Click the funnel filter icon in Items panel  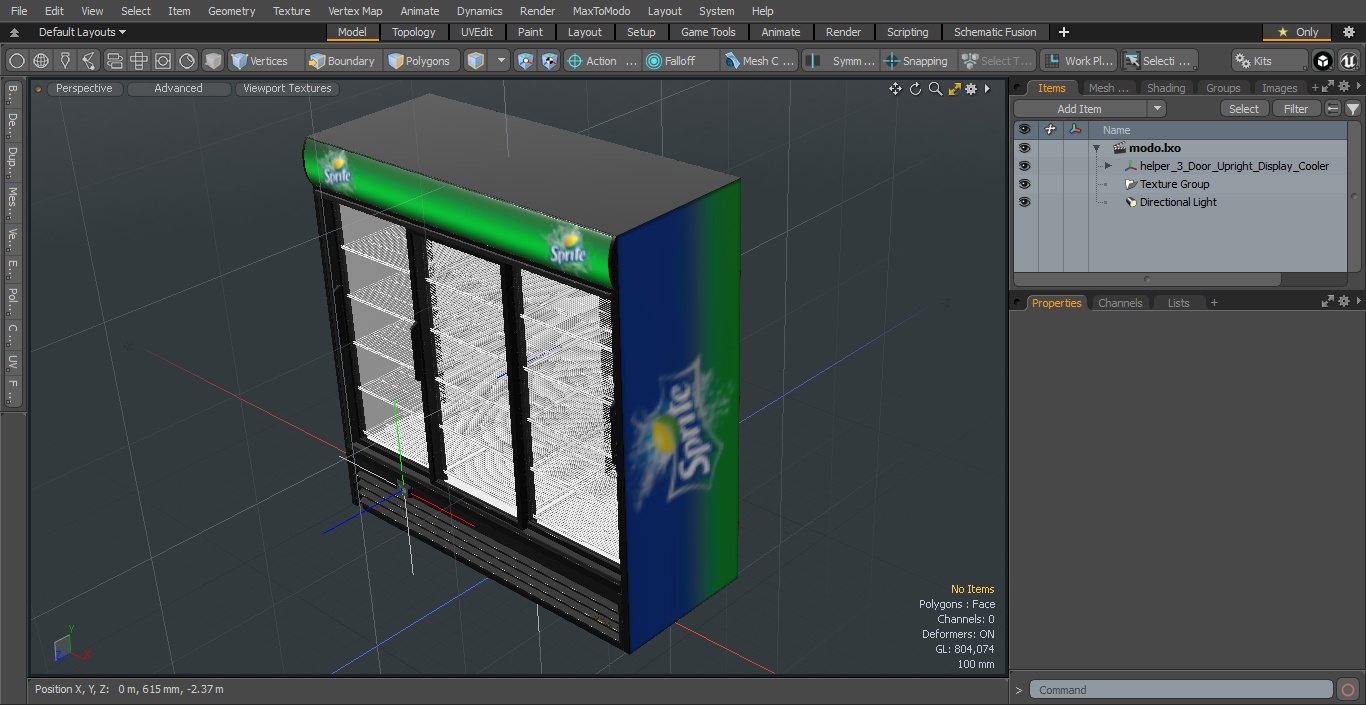pos(1352,109)
